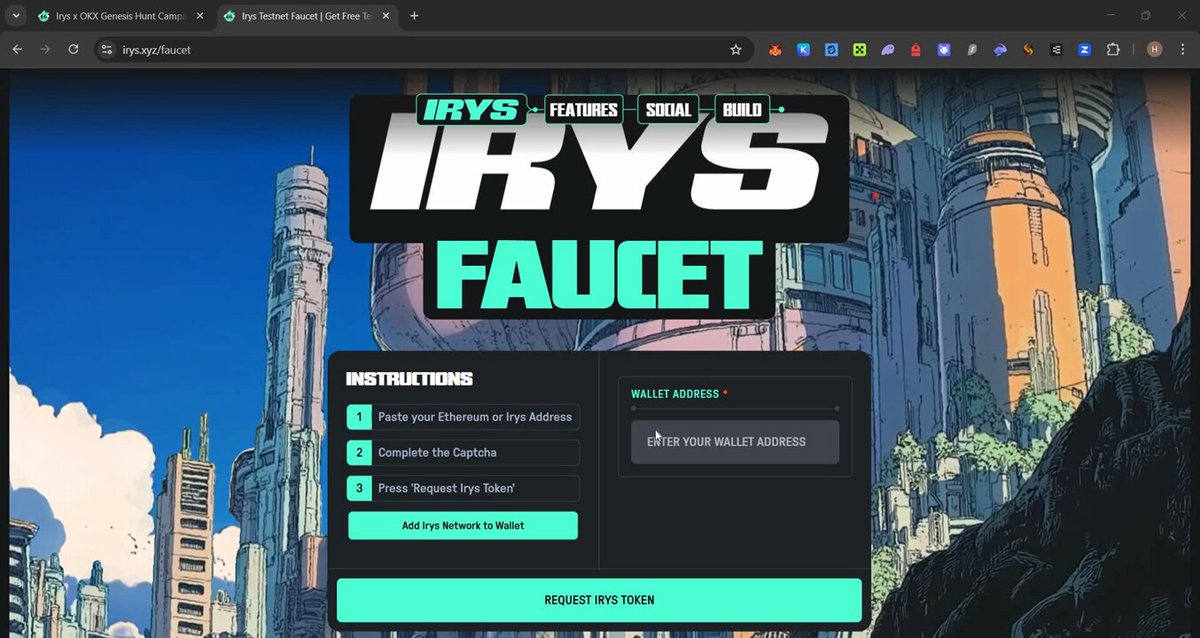Click step 3 Press 'Request Irys Token'
Screen dimensions: 1200x638
(463, 488)
